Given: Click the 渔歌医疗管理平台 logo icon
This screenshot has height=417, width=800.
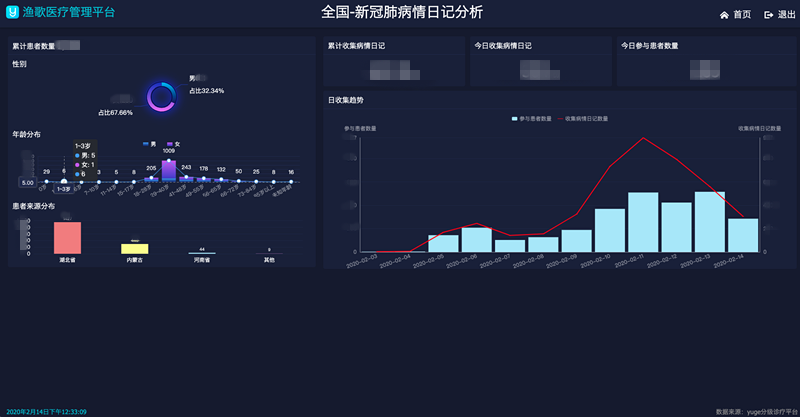Looking at the screenshot, I should point(12,12).
